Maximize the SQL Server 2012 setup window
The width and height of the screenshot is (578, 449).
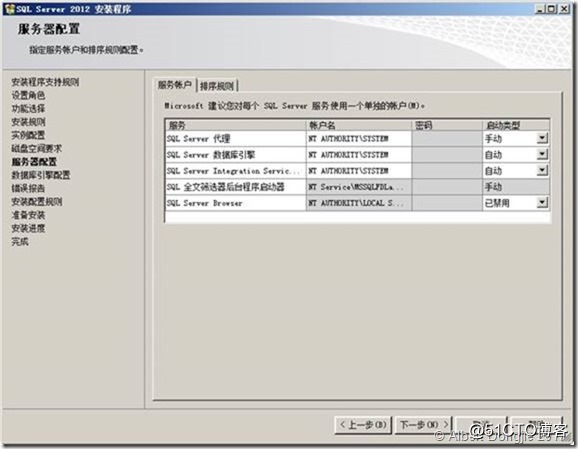551,9
